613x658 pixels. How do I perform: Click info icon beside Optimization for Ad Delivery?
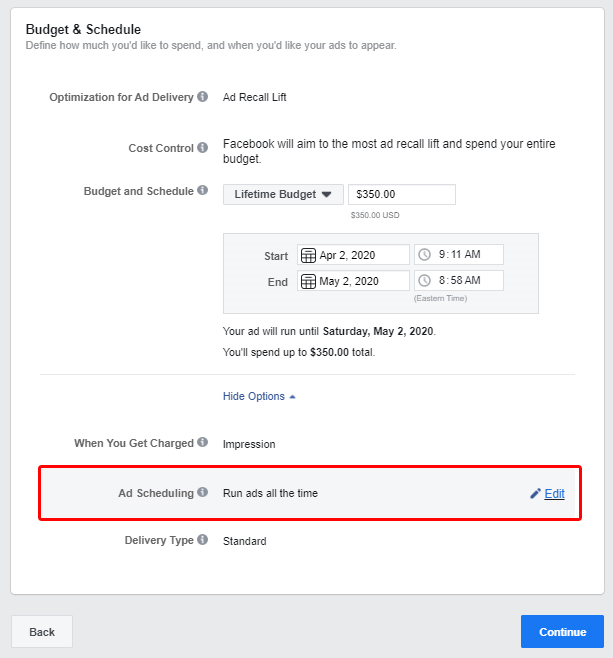(203, 97)
